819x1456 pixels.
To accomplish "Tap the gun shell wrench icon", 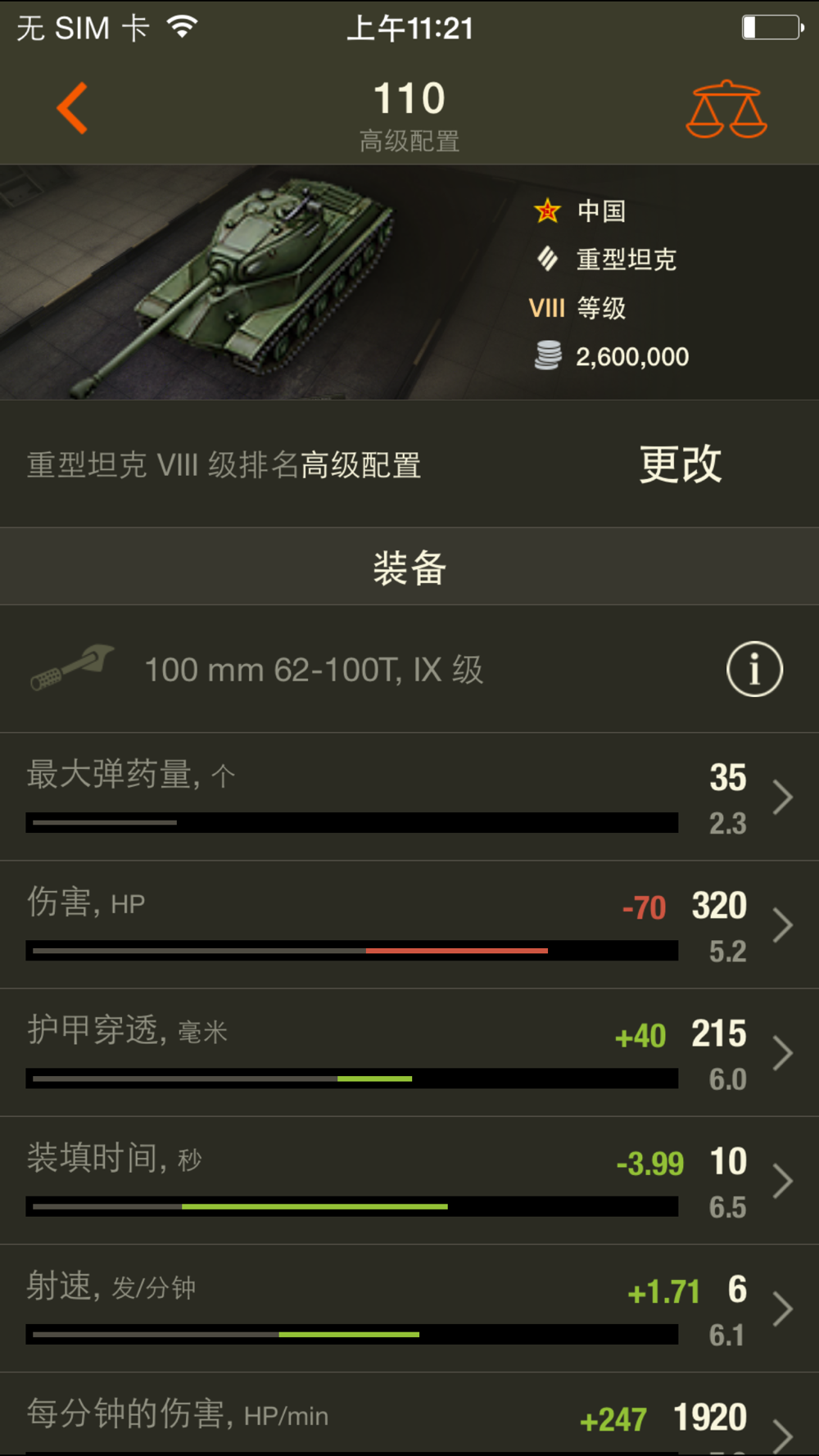I will tap(71, 667).
